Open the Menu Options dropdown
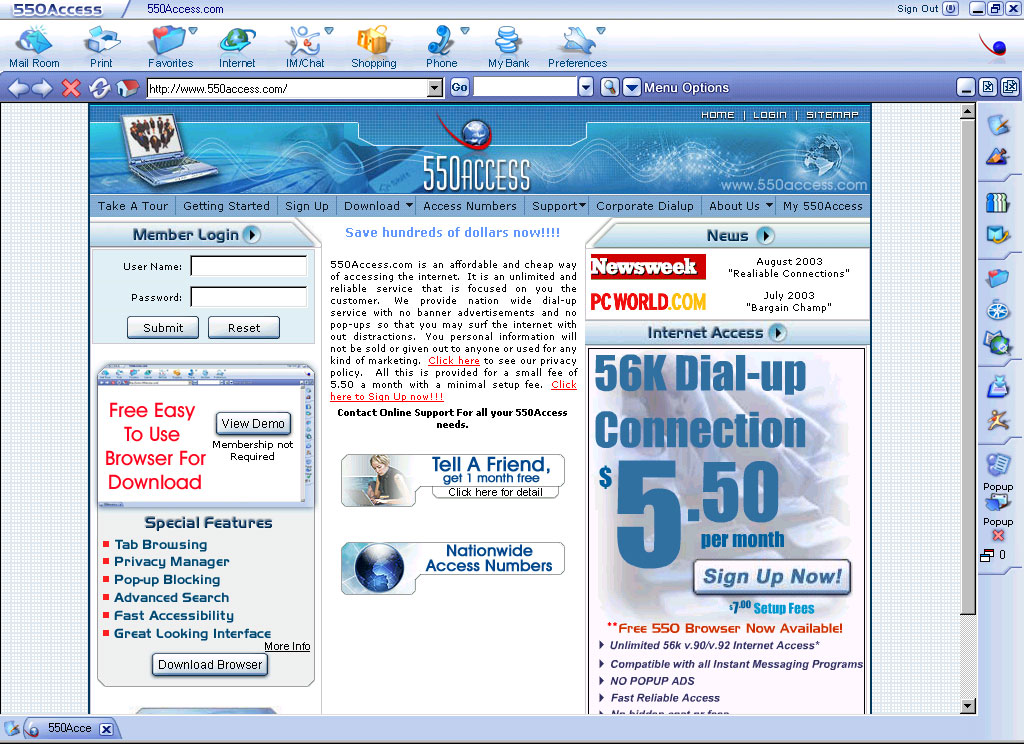 point(632,87)
